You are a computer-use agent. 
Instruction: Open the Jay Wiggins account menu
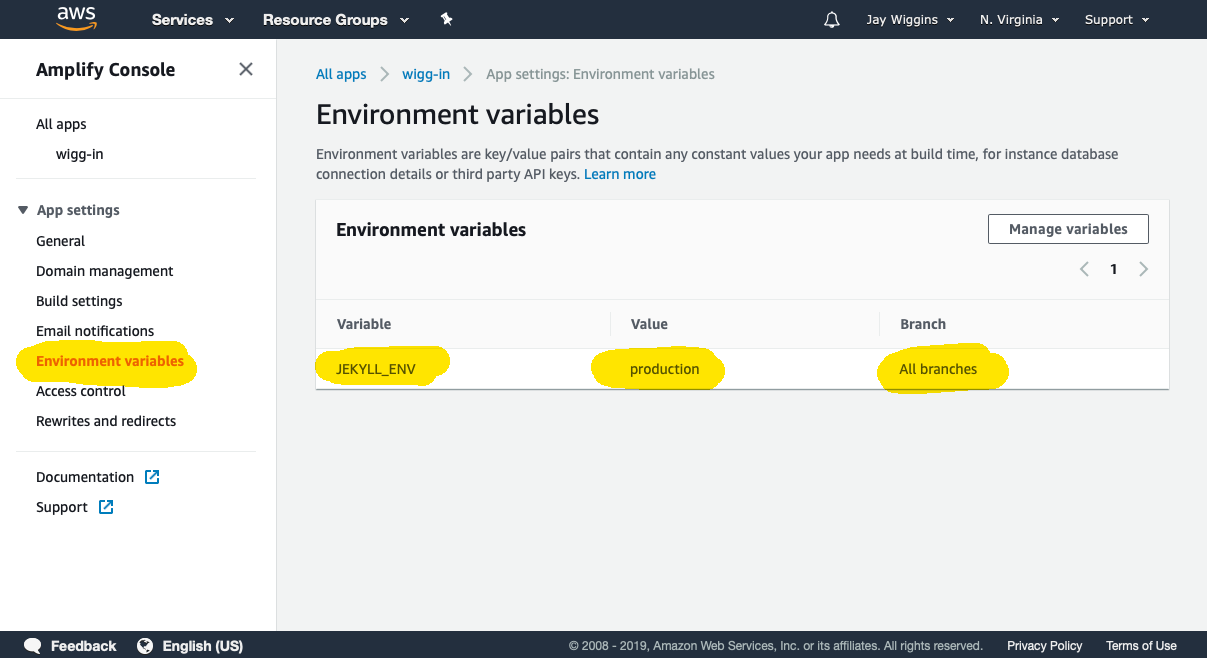point(910,20)
